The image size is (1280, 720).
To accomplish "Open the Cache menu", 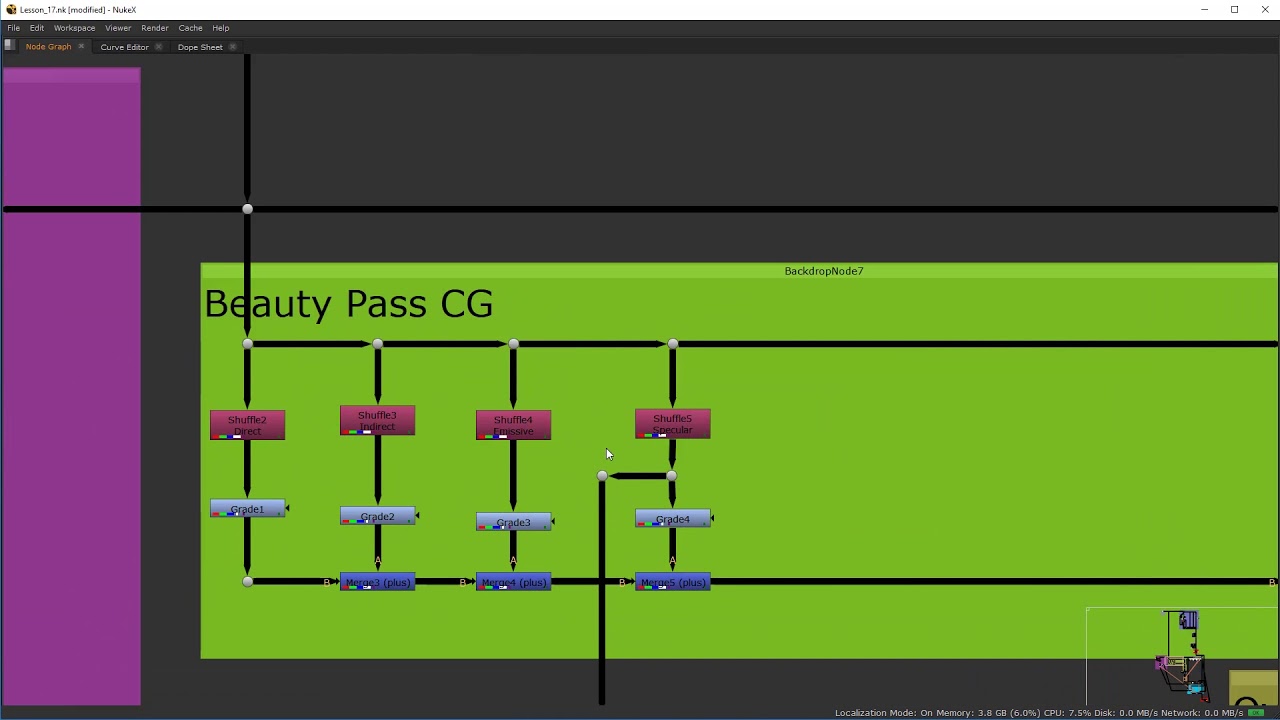I will [x=190, y=28].
